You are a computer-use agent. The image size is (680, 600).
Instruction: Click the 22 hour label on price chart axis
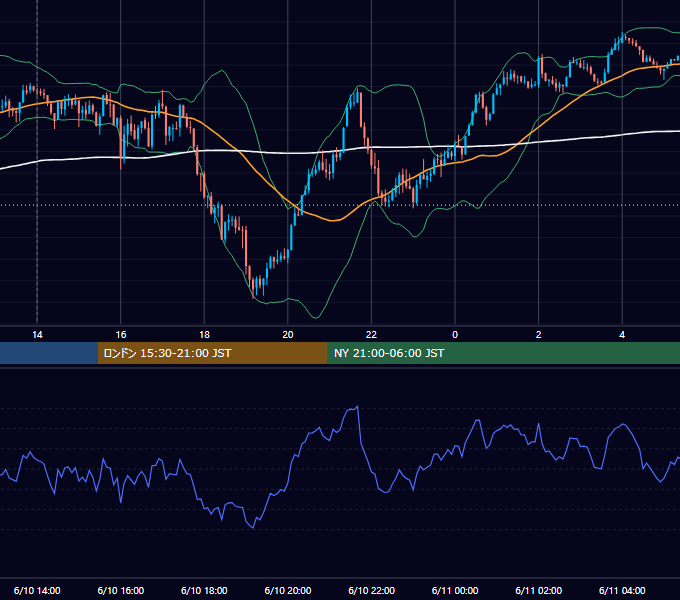(371, 335)
